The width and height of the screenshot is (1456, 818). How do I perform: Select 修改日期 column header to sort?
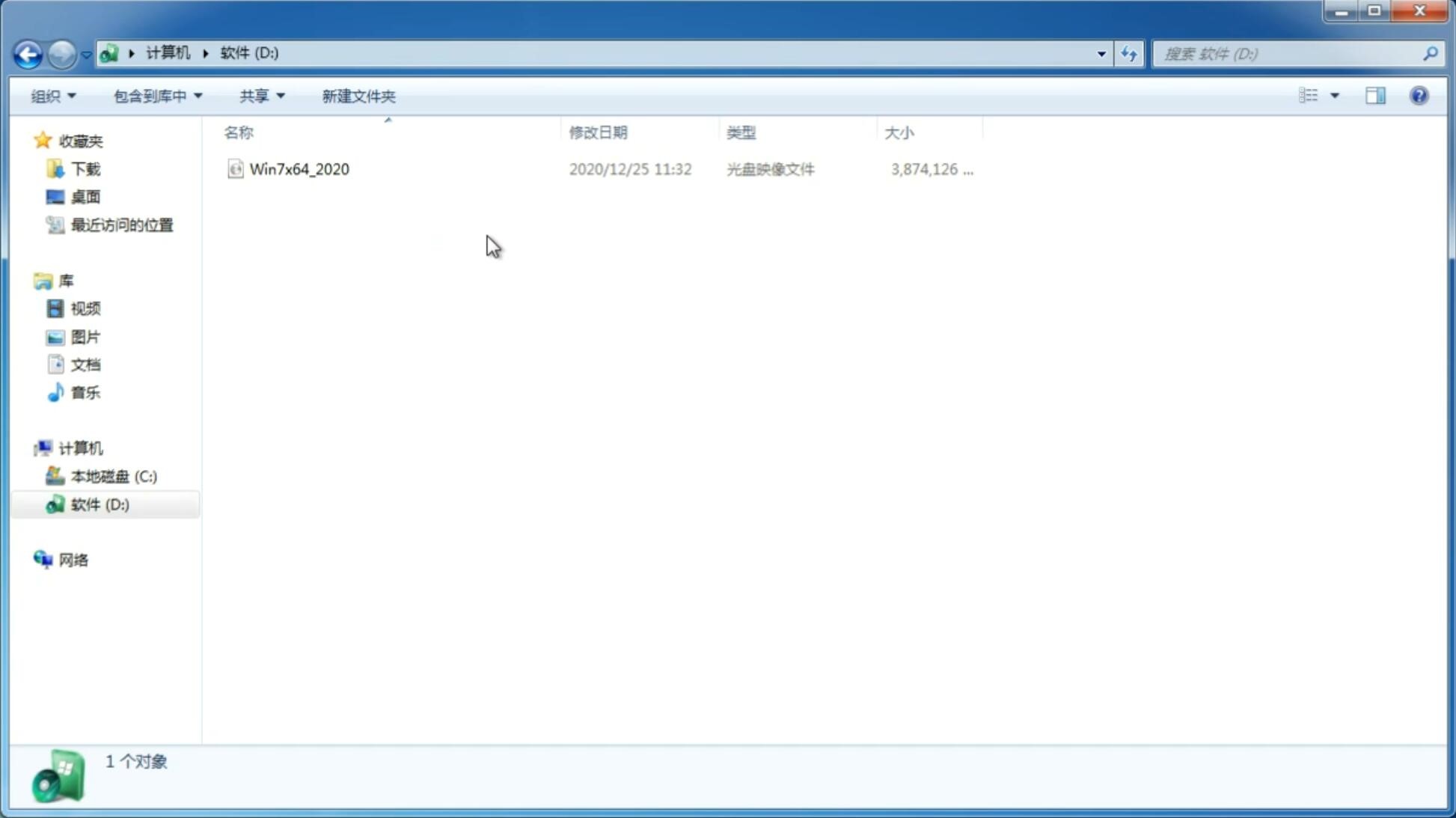[x=598, y=131]
